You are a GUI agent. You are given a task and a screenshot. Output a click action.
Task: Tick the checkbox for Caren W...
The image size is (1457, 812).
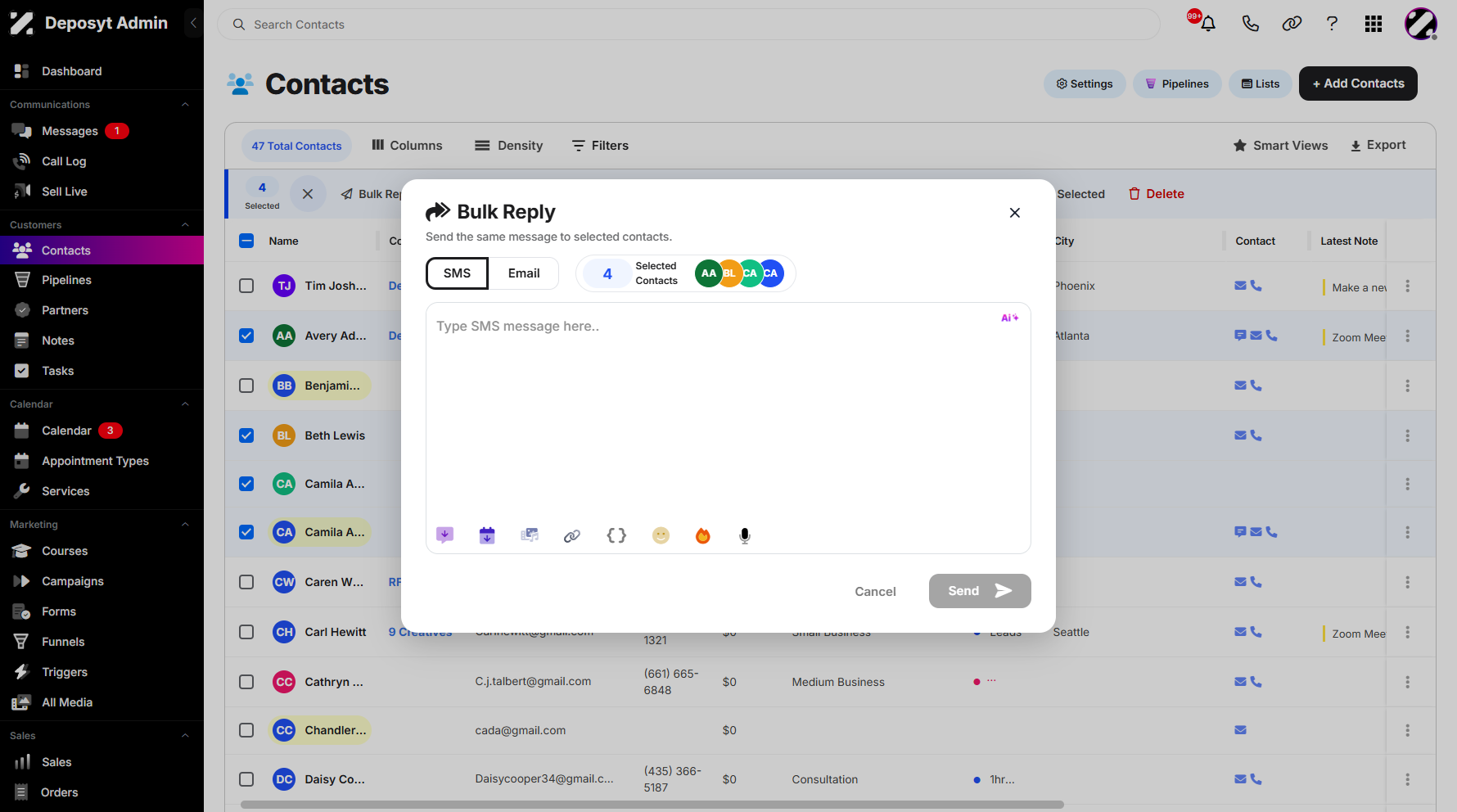tap(246, 582)
